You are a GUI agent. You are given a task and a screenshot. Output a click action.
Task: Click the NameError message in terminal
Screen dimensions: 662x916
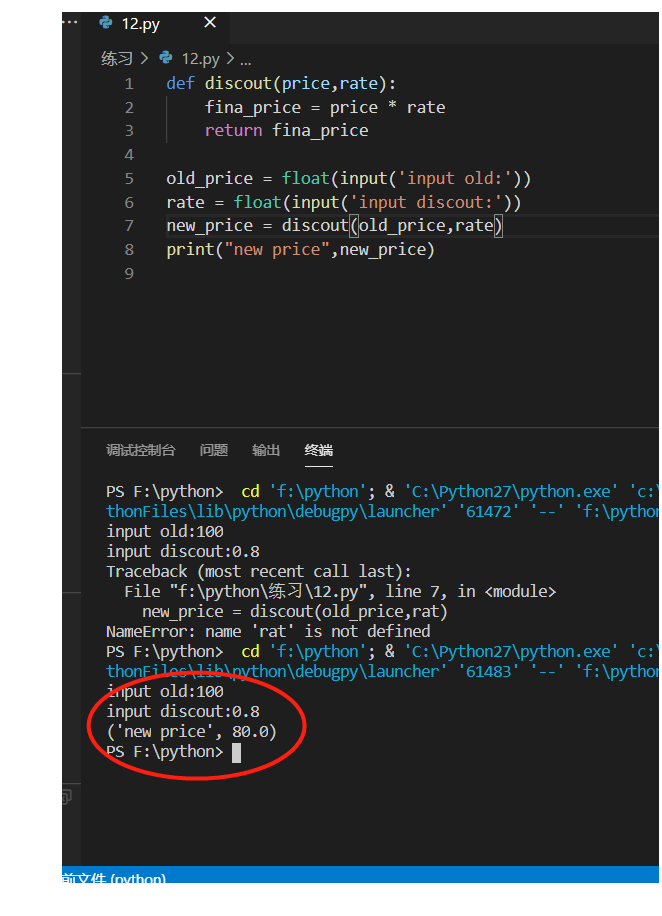pos(268,632)
